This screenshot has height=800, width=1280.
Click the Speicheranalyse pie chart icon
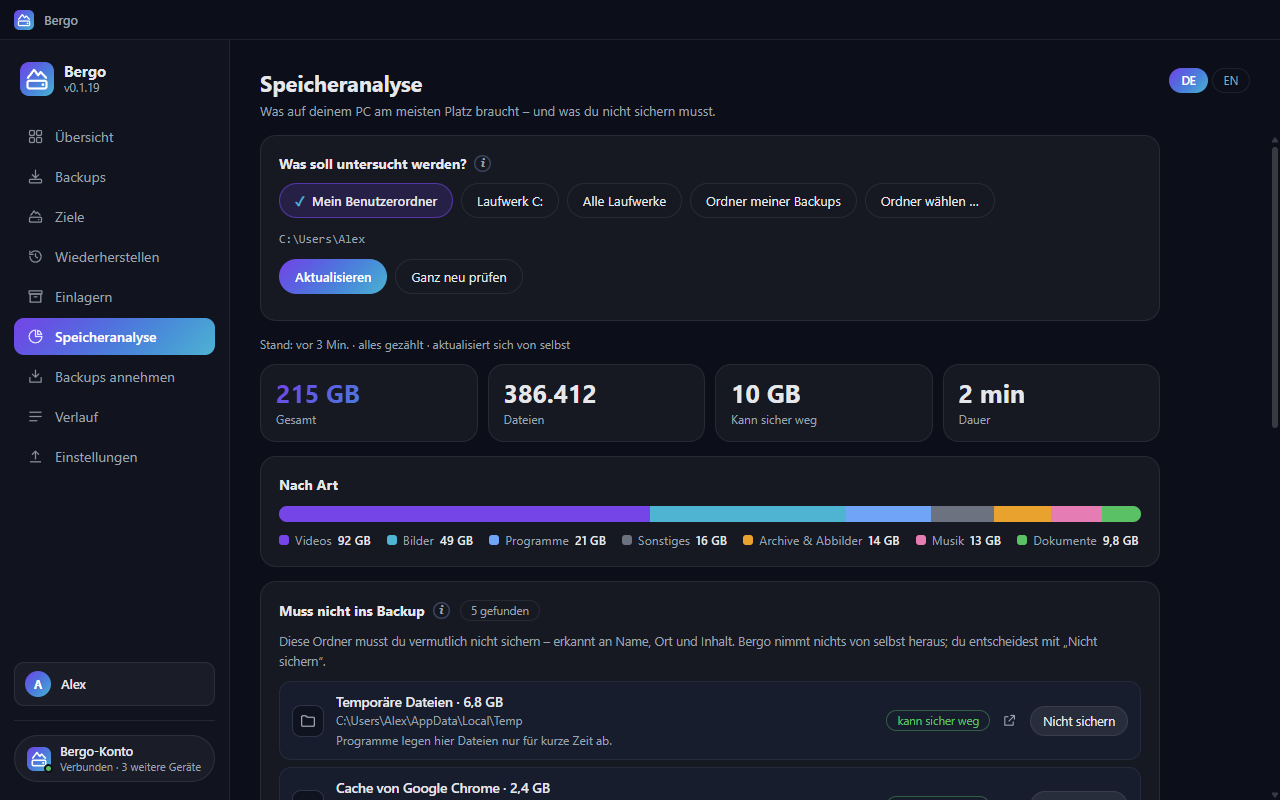35,337
